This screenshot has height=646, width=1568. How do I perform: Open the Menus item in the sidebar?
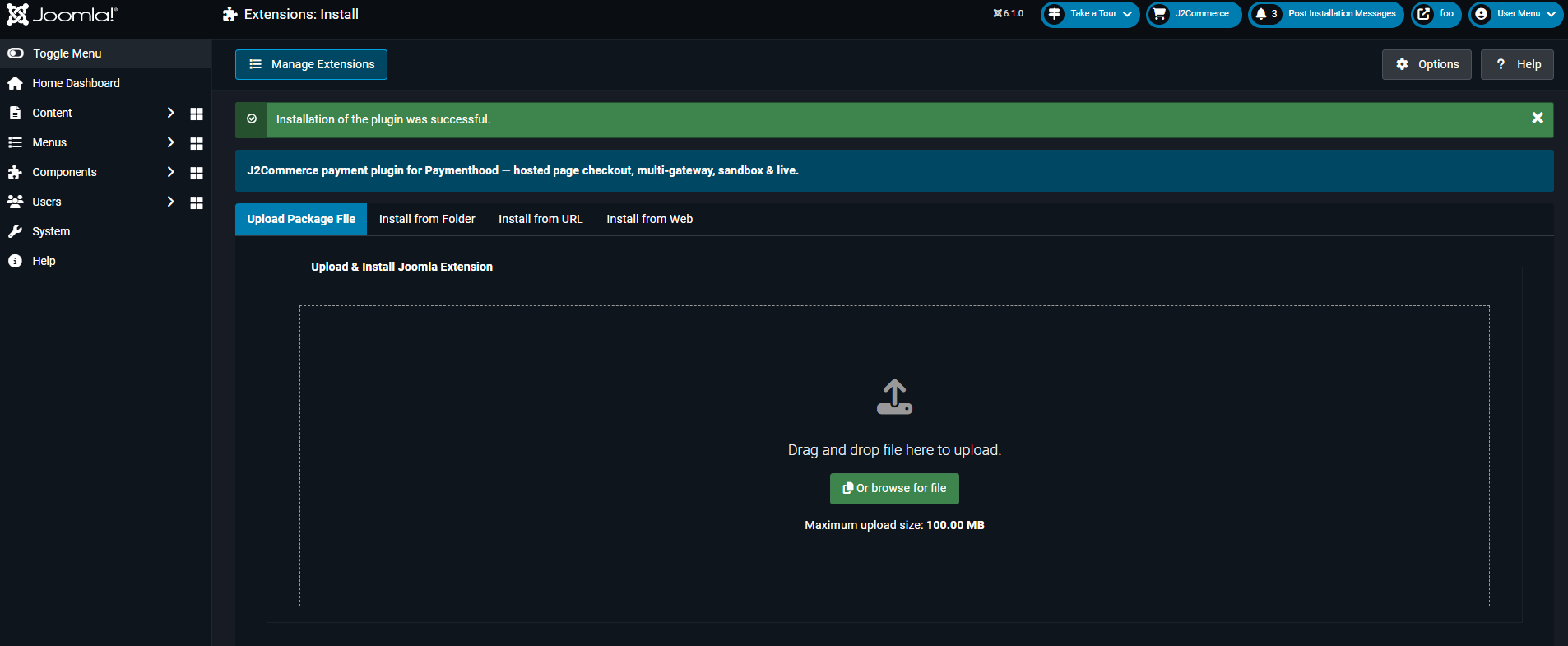pos(49,142)
